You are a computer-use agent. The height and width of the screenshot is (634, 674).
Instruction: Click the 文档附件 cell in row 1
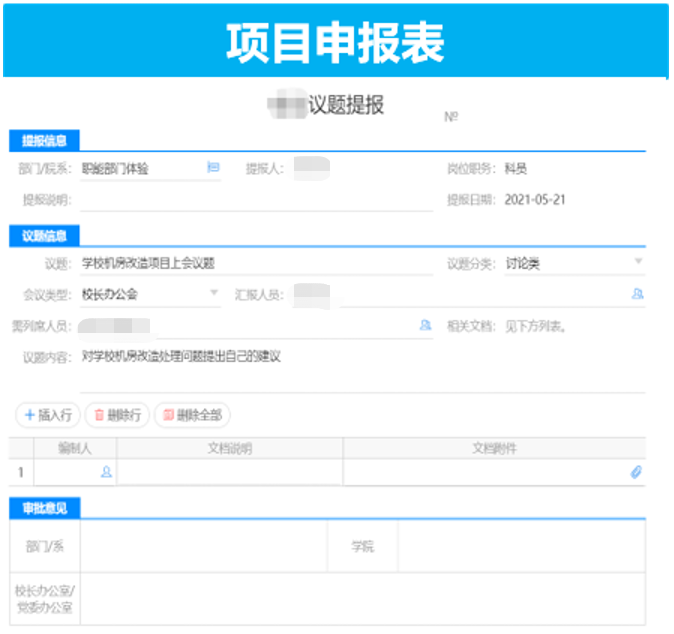(x=494, y=472)
